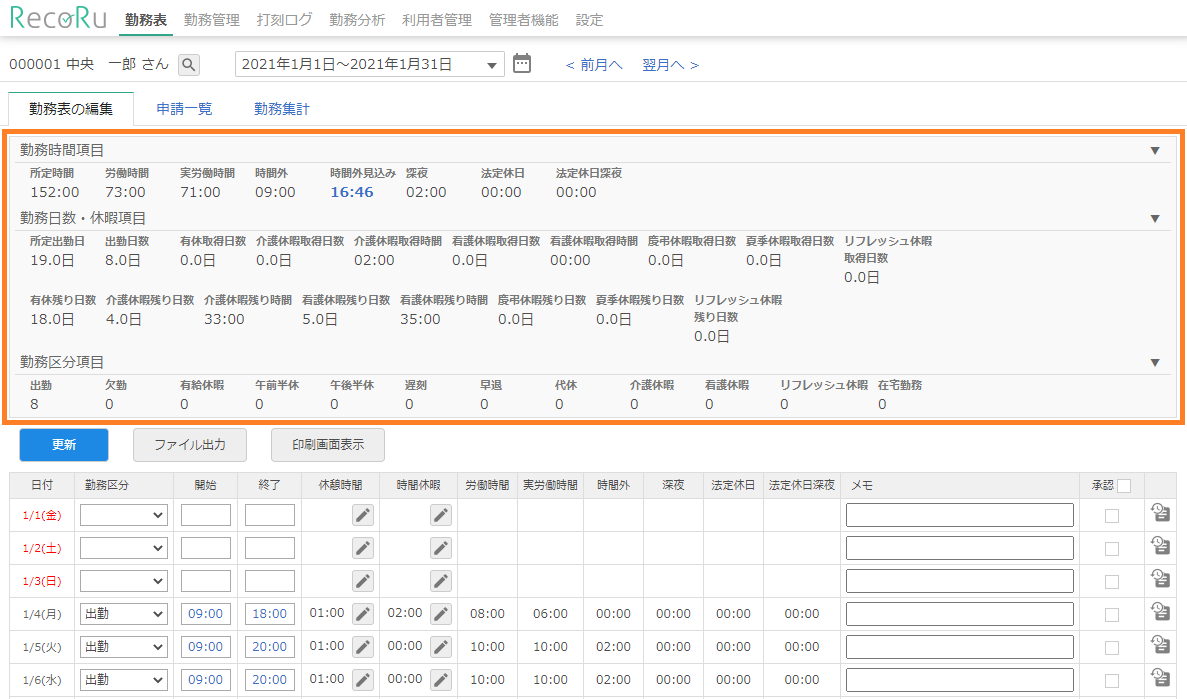Screen dimensions: 1187x699
Task: Click end time 18:00 for 1/4(月)
Action: point(269,614)
